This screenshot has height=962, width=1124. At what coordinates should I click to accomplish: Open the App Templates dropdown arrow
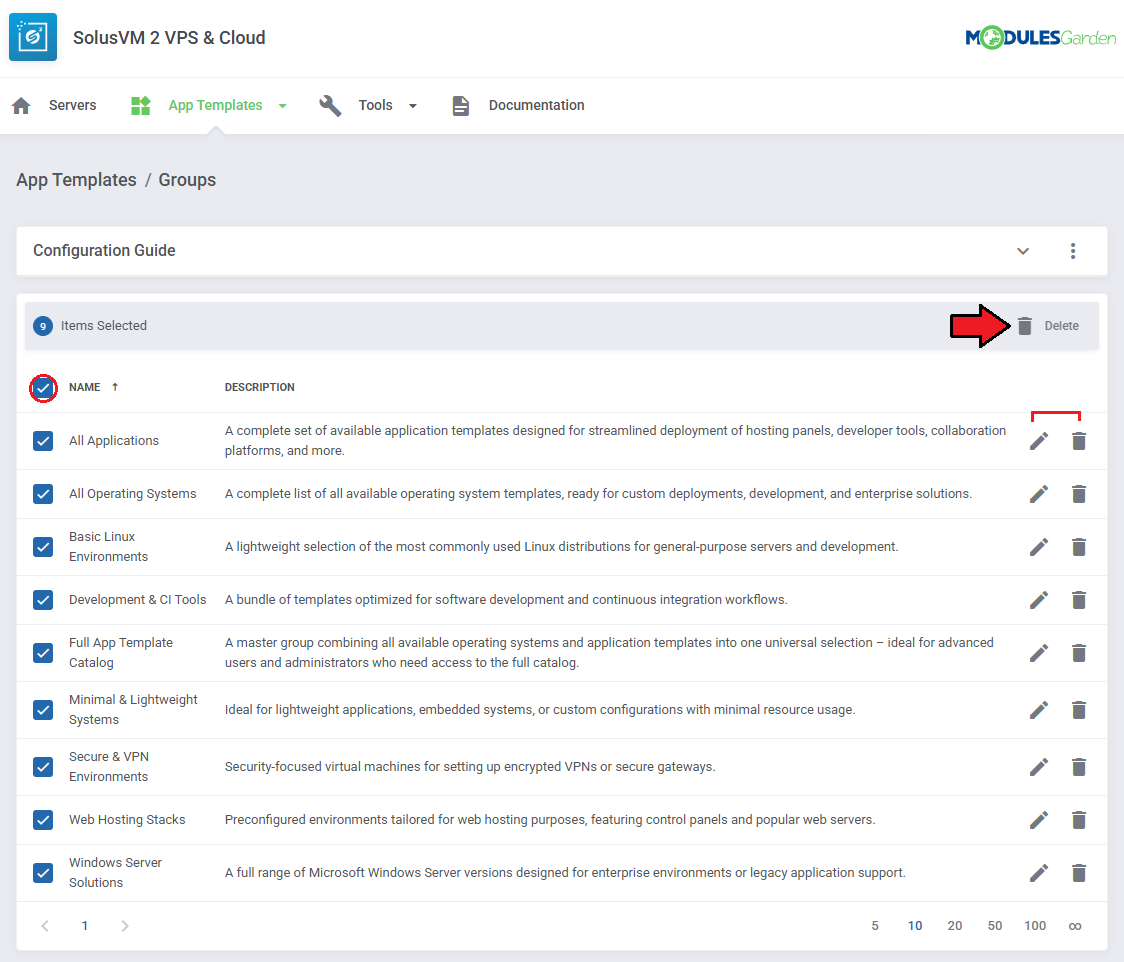[x=282, y=106]
